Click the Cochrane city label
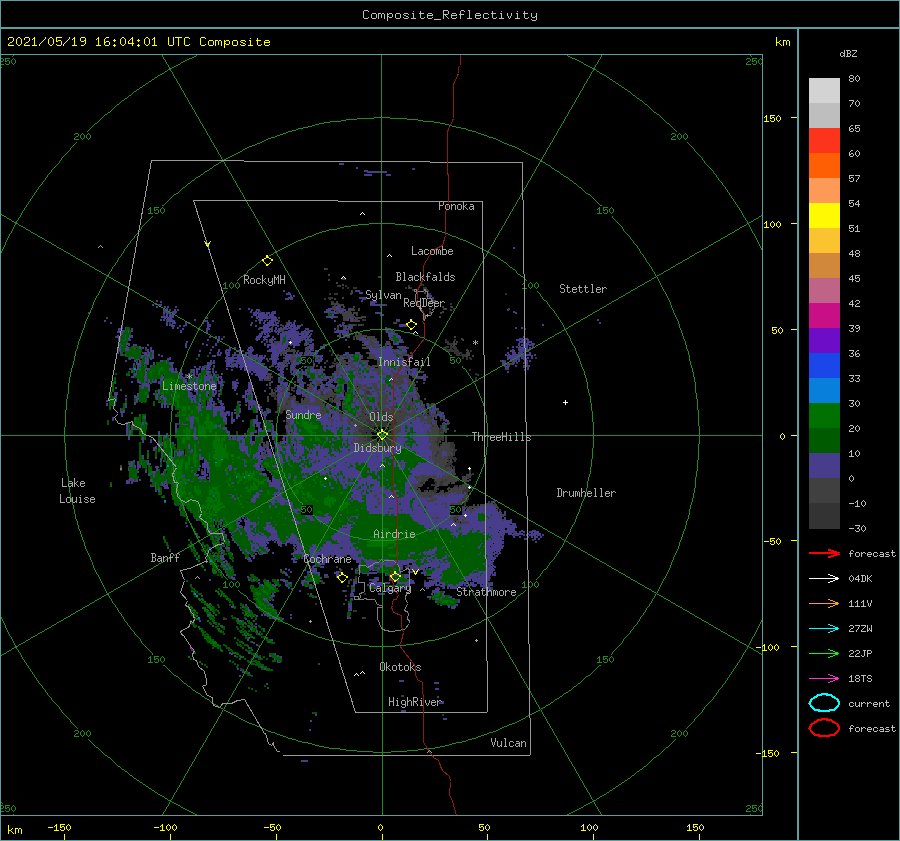Screen dimensions: 900x841 pos(327,559)
